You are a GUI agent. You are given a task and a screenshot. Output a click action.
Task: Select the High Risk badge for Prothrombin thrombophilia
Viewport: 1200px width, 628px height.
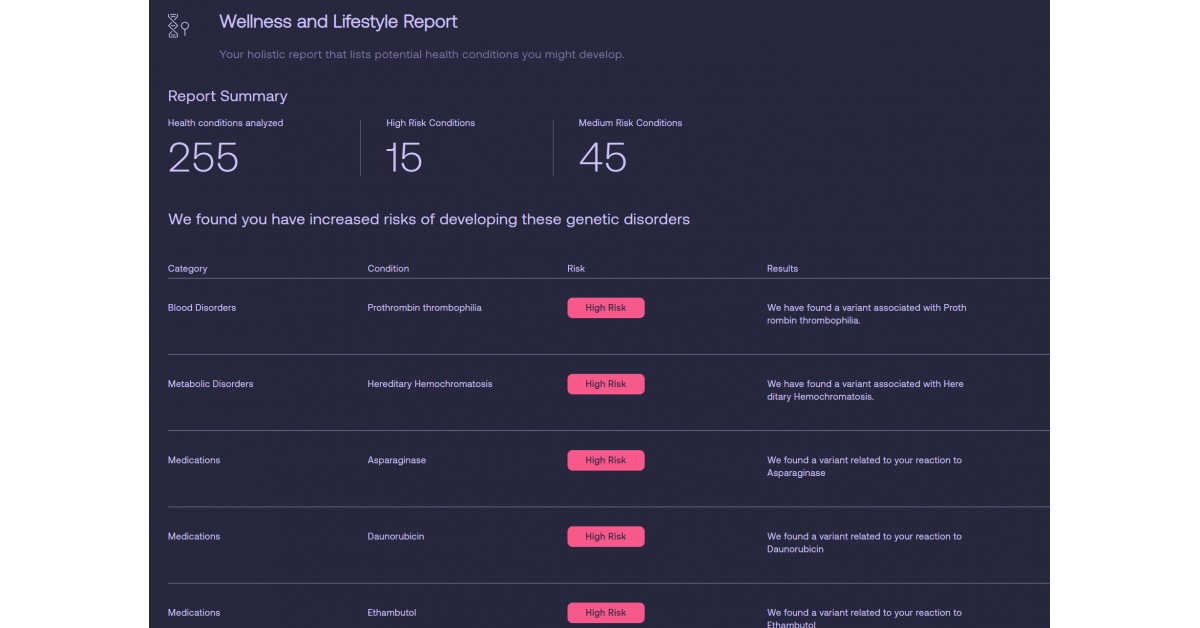coord(606,307)
